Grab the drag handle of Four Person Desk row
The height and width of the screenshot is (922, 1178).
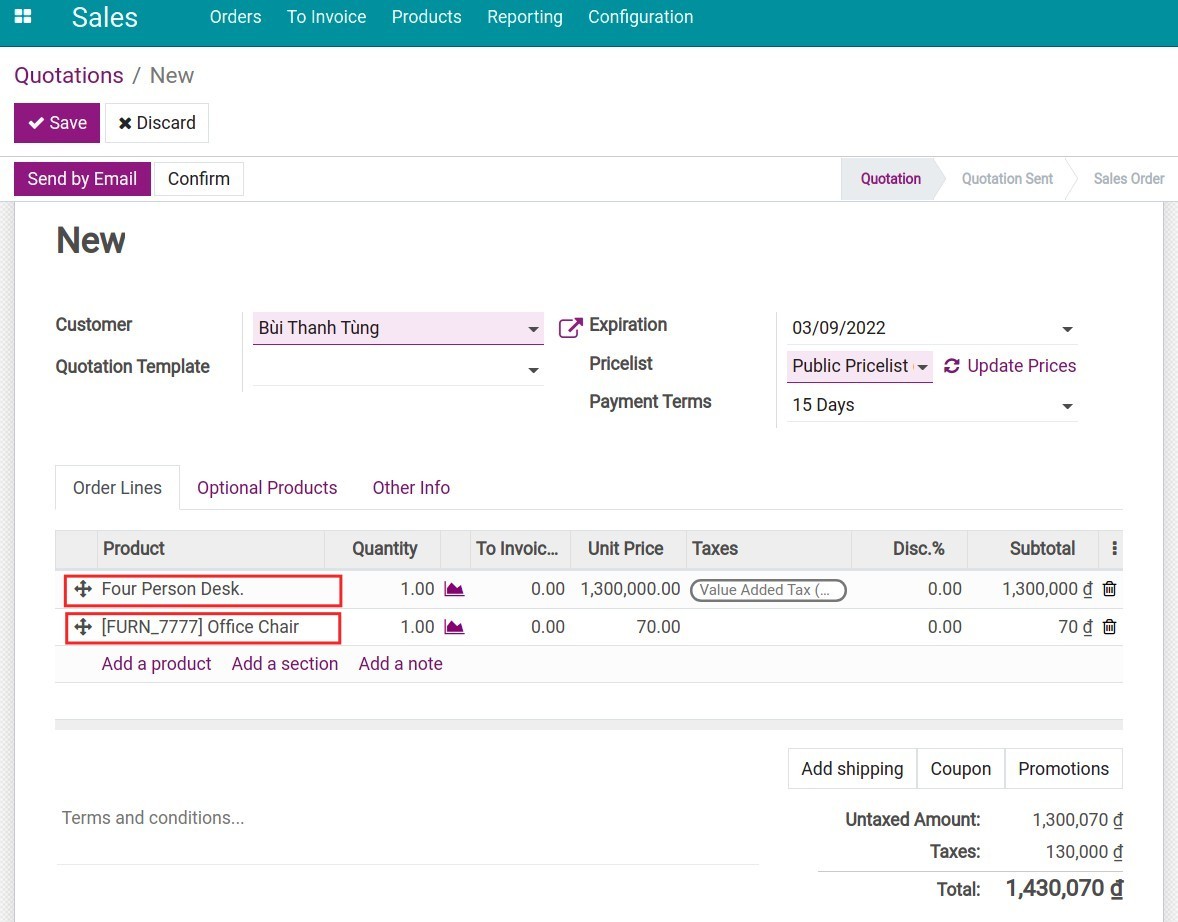pyautogui.click(x=83, y=589)
